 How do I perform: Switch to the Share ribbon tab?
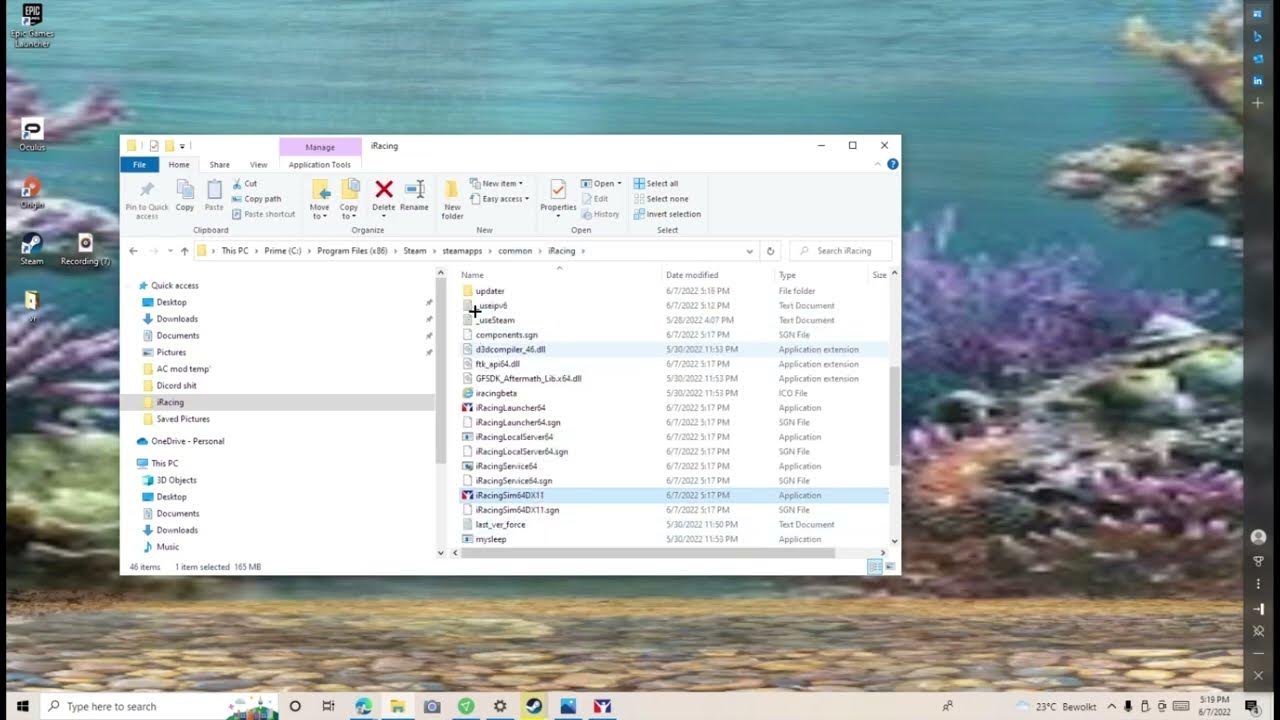tap(219, 165)
